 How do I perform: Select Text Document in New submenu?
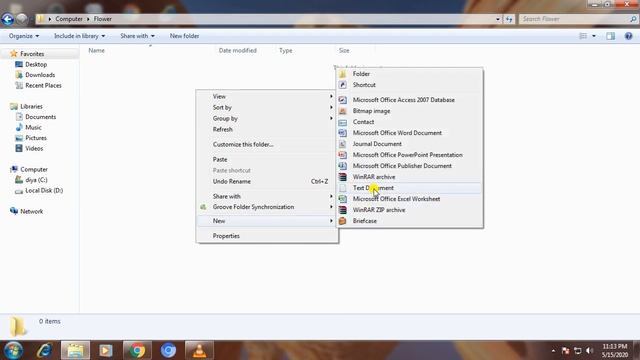[409, 188]
